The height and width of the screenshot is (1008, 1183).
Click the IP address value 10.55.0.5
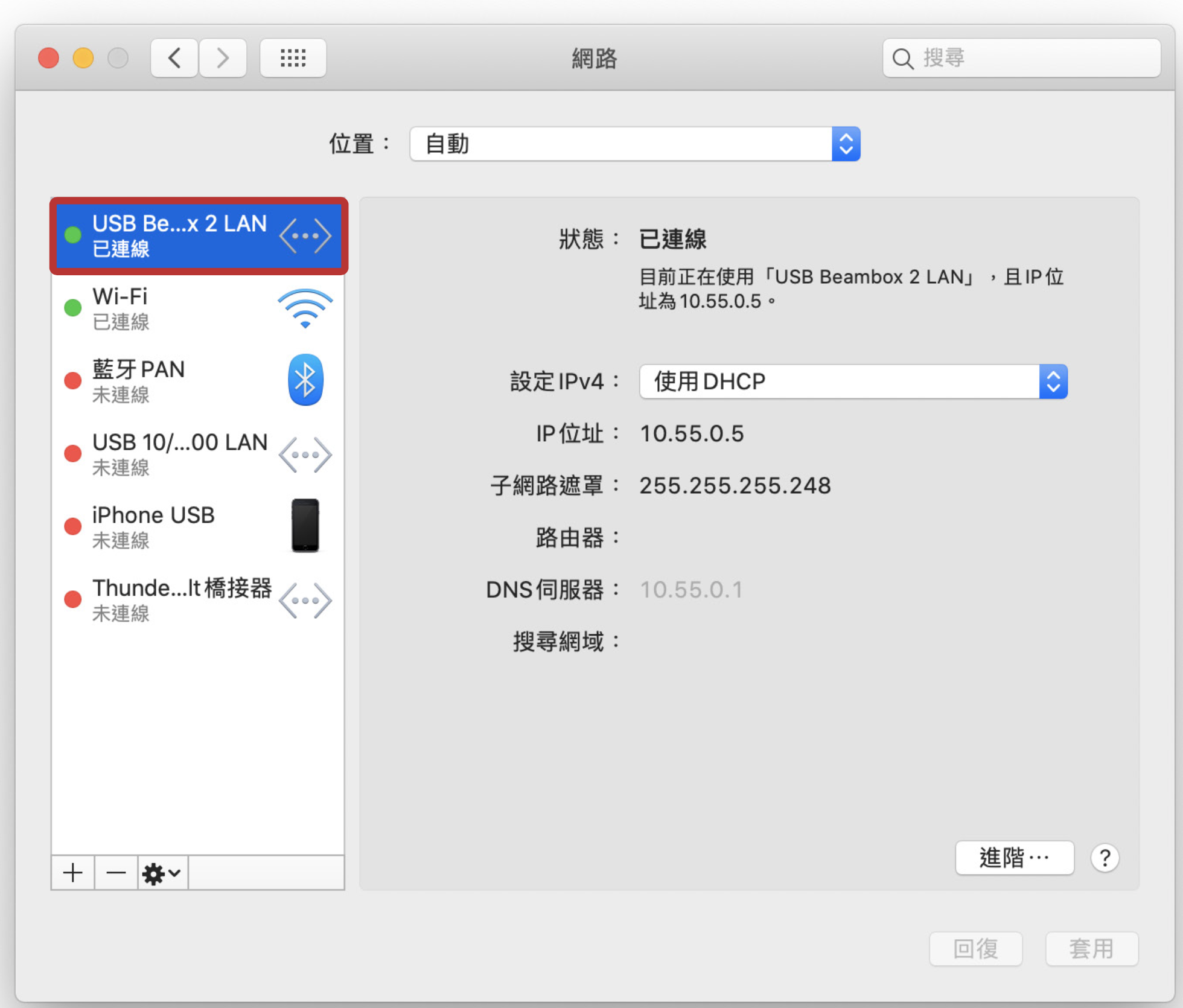point(692,433)
